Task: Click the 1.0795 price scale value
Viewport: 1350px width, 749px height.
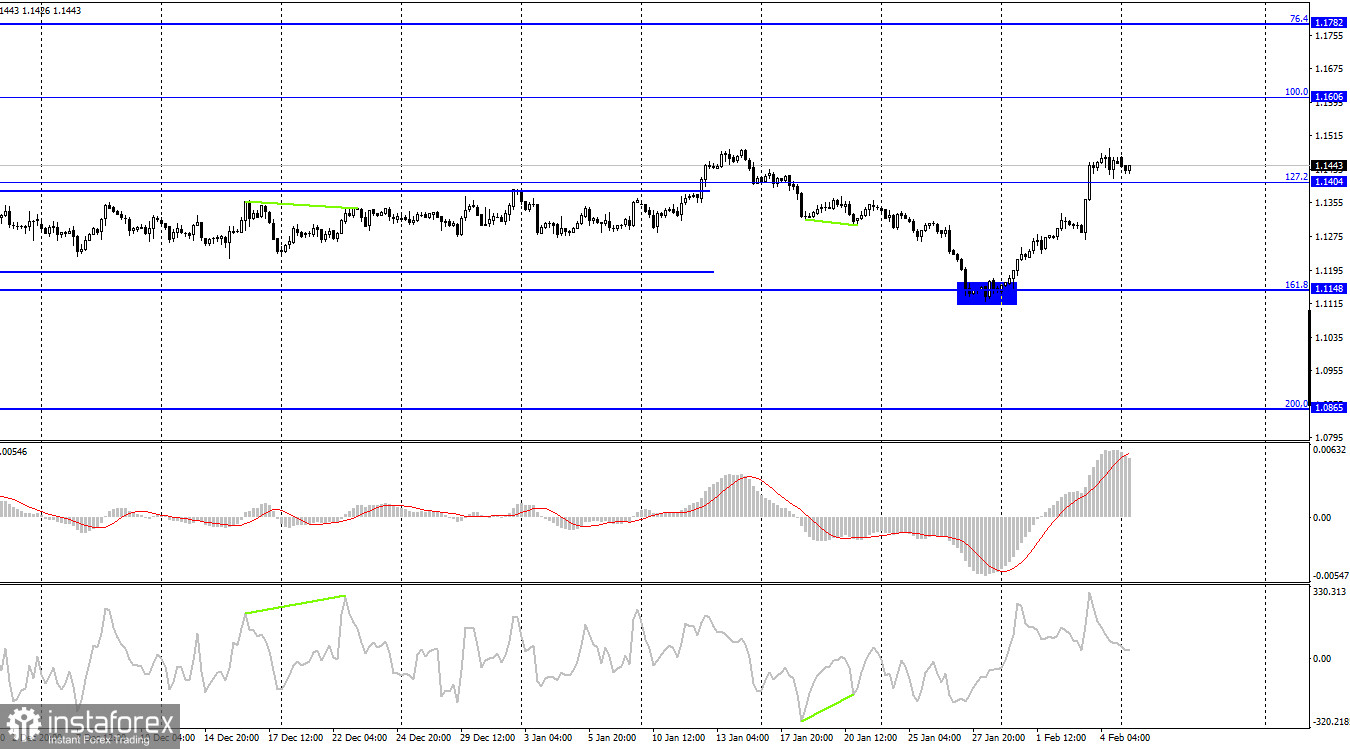Action: (1329, 438)
